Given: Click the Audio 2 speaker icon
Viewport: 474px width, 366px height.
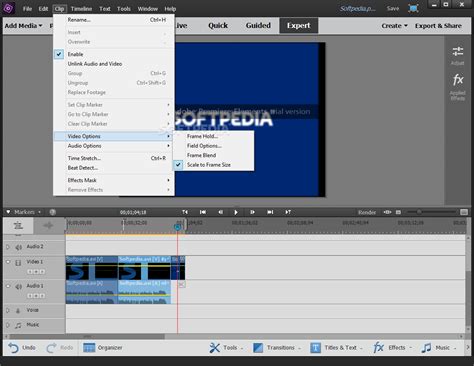Looking at the screenshot, I should (x=18, y=247).
